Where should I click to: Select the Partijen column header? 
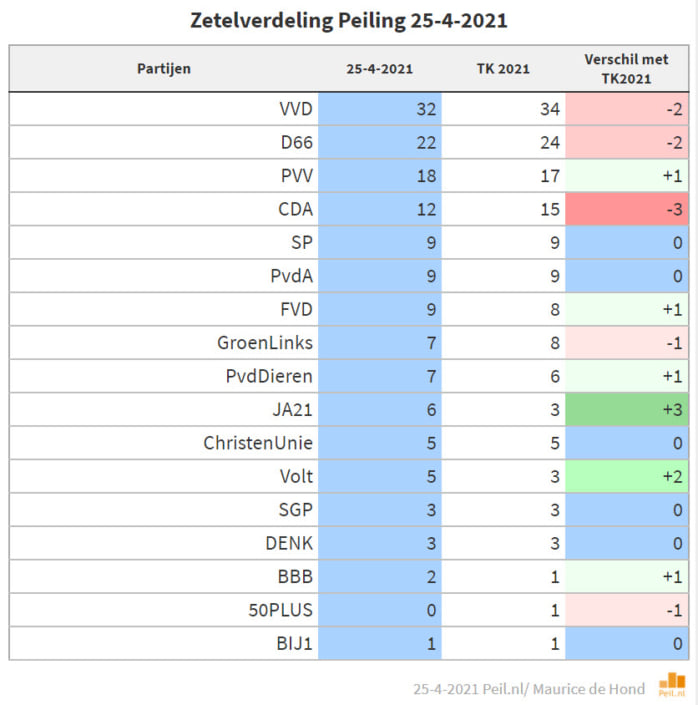click(x=164, y=69)
